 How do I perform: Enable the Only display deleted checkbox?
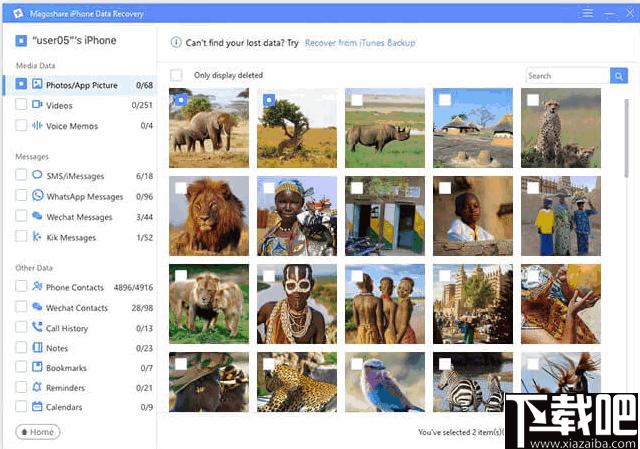(176, 75)
